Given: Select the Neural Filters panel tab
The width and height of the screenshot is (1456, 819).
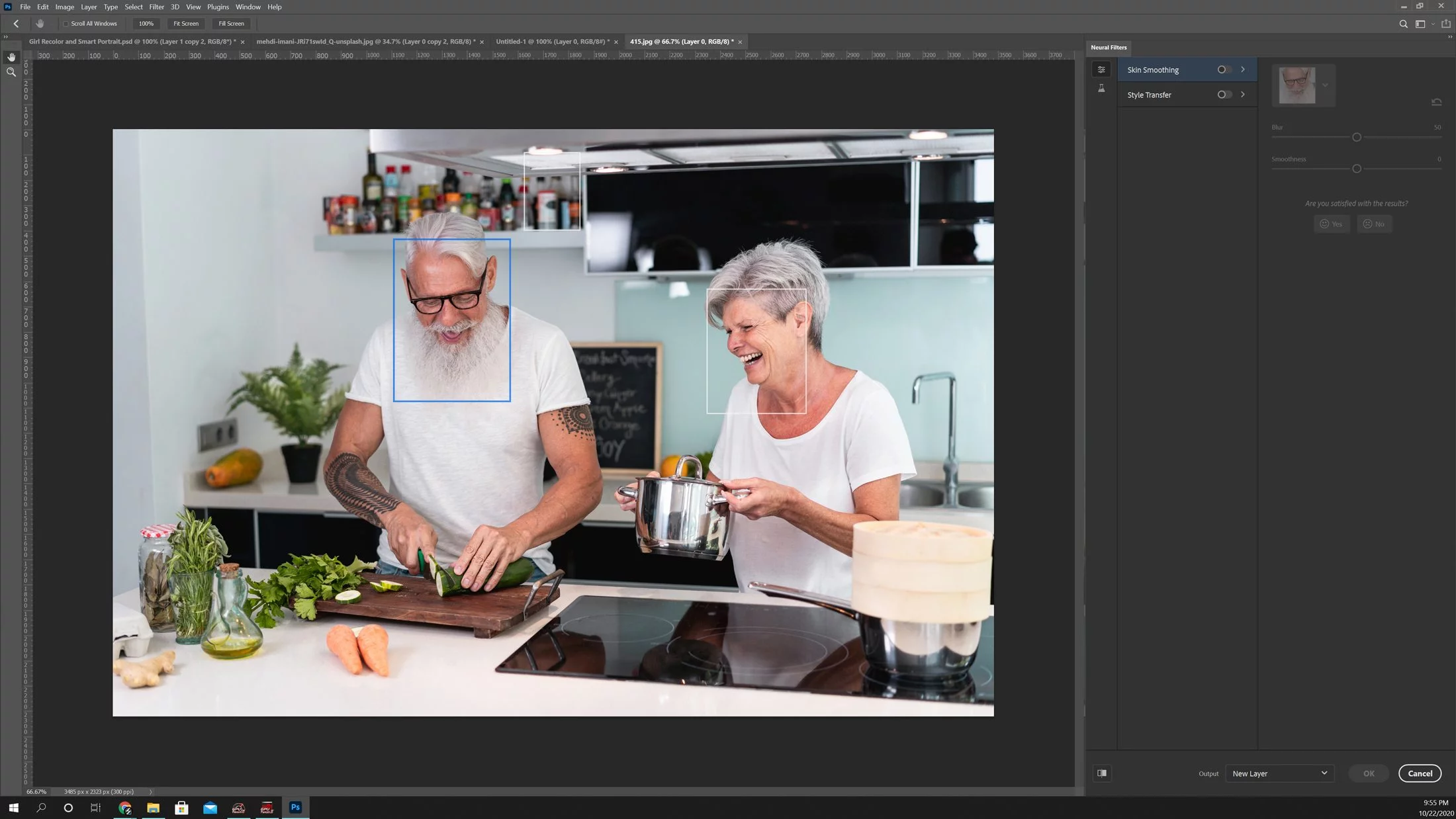Looking at the screenshot, I should pyautogui.click(x=1109, y=48).
